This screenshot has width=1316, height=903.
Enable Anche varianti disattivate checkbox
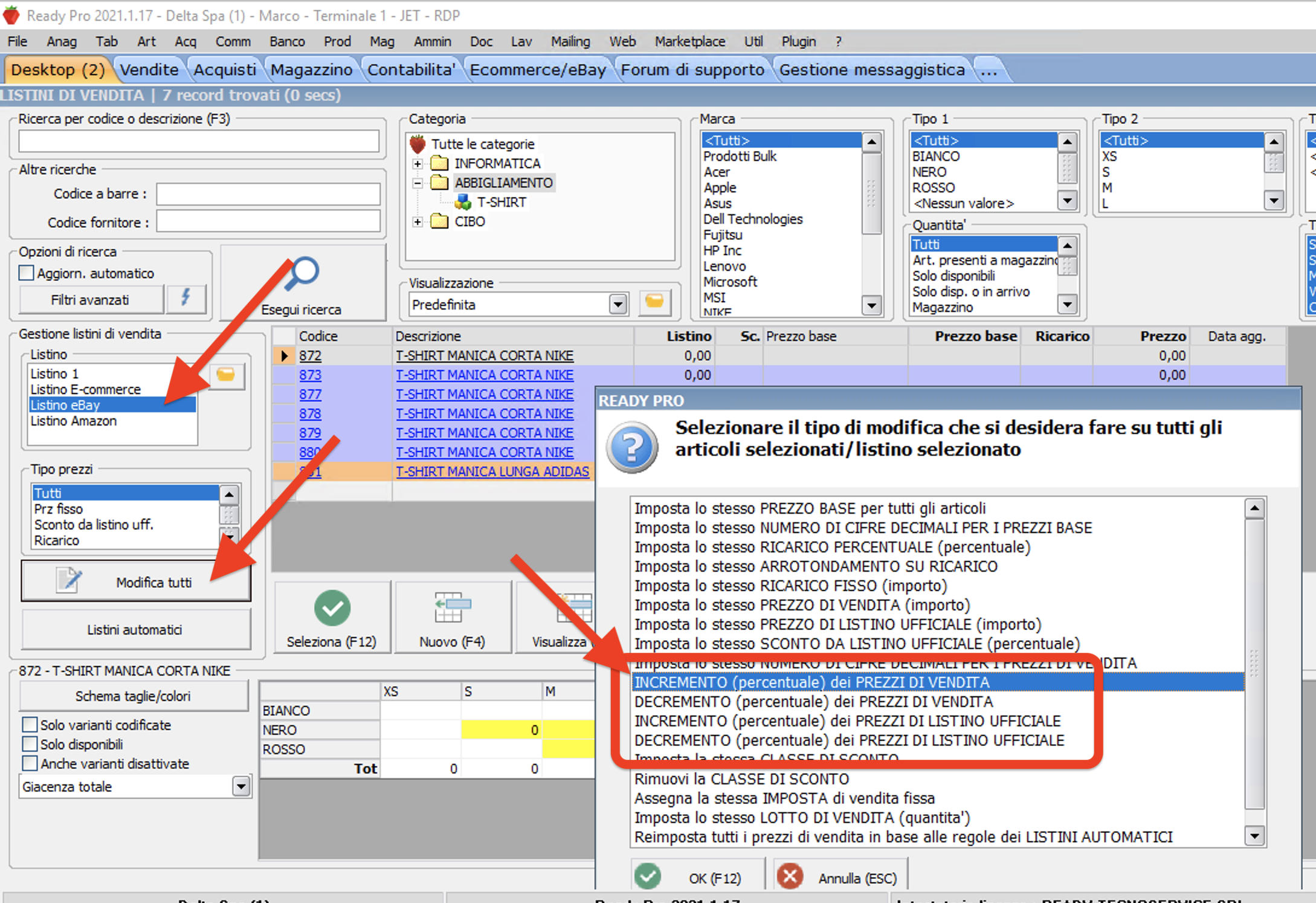(x=30, y=763)
